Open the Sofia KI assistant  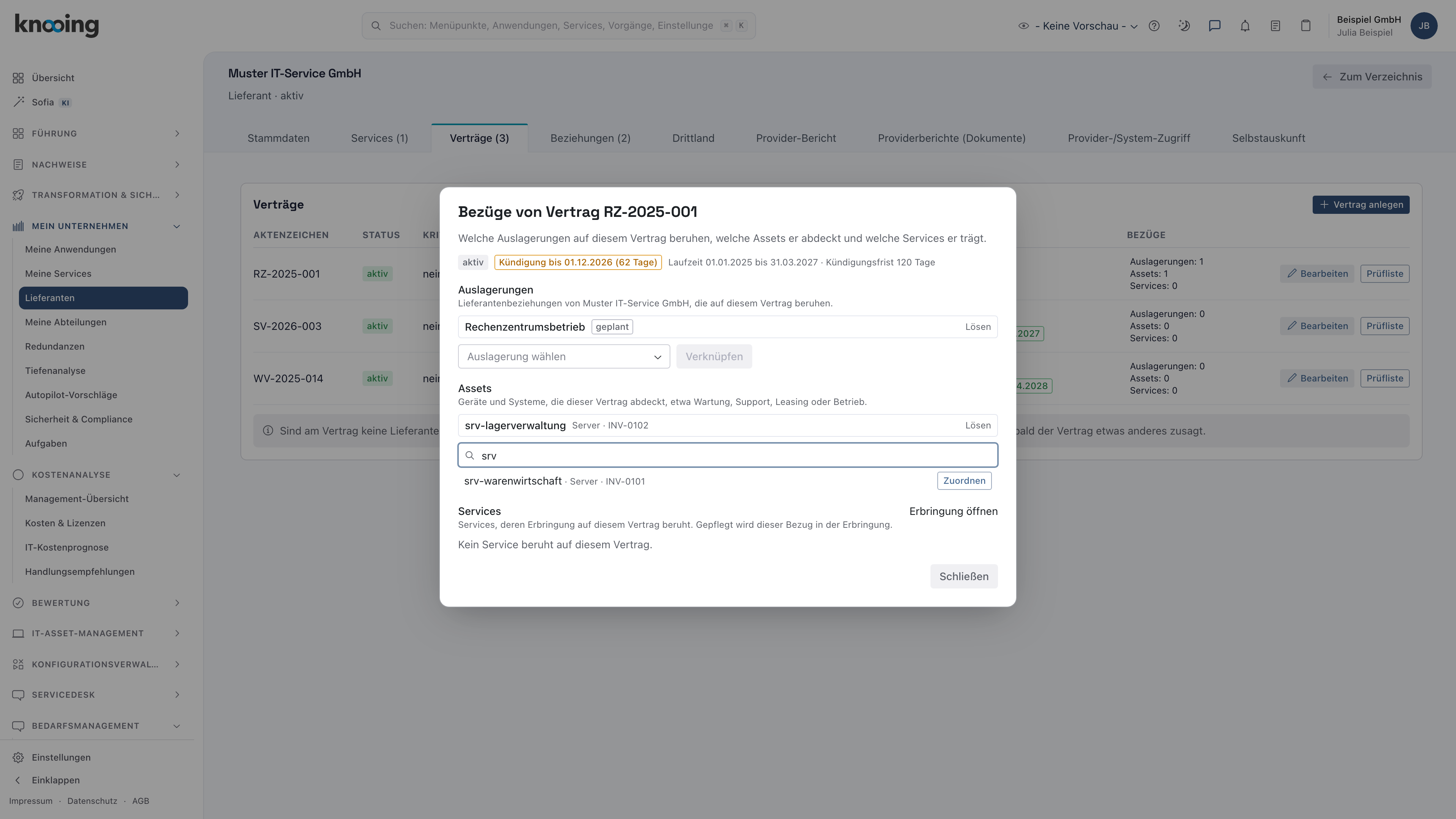tap(42, 102)
